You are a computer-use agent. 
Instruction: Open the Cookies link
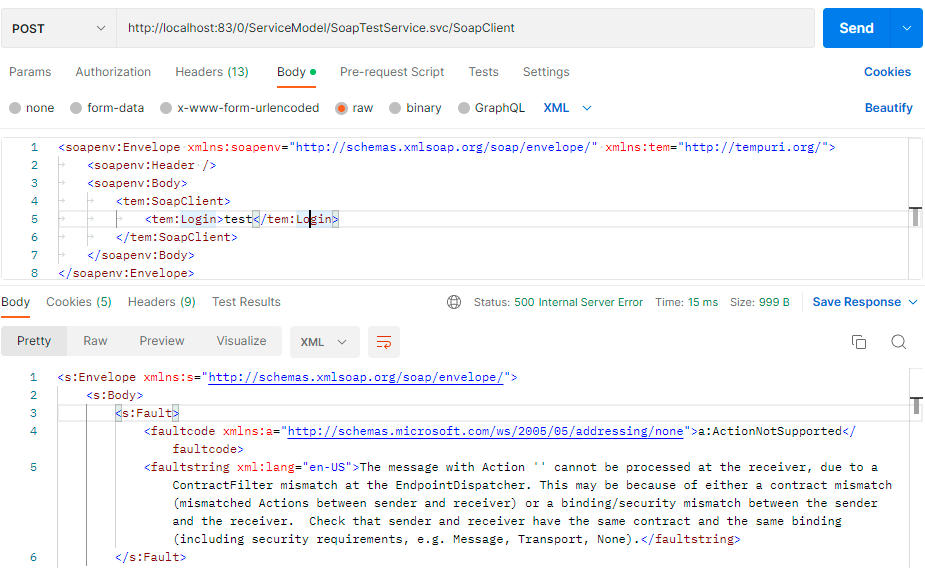pos(887,72)
